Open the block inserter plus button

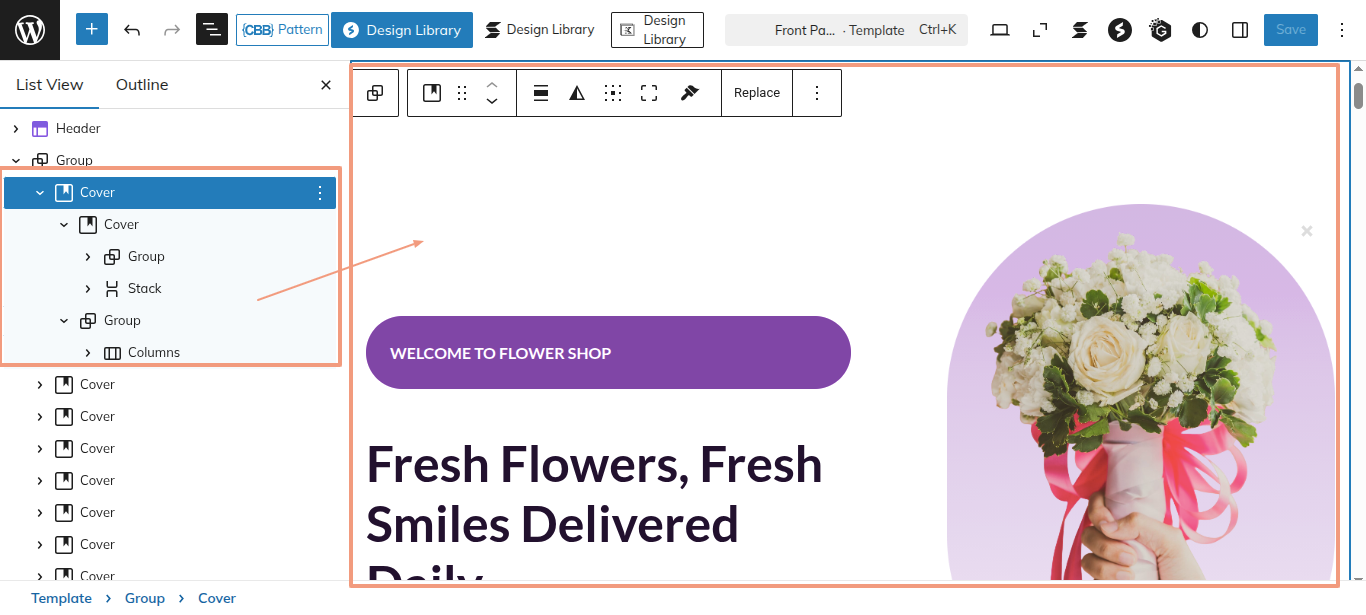pos(92,30)
